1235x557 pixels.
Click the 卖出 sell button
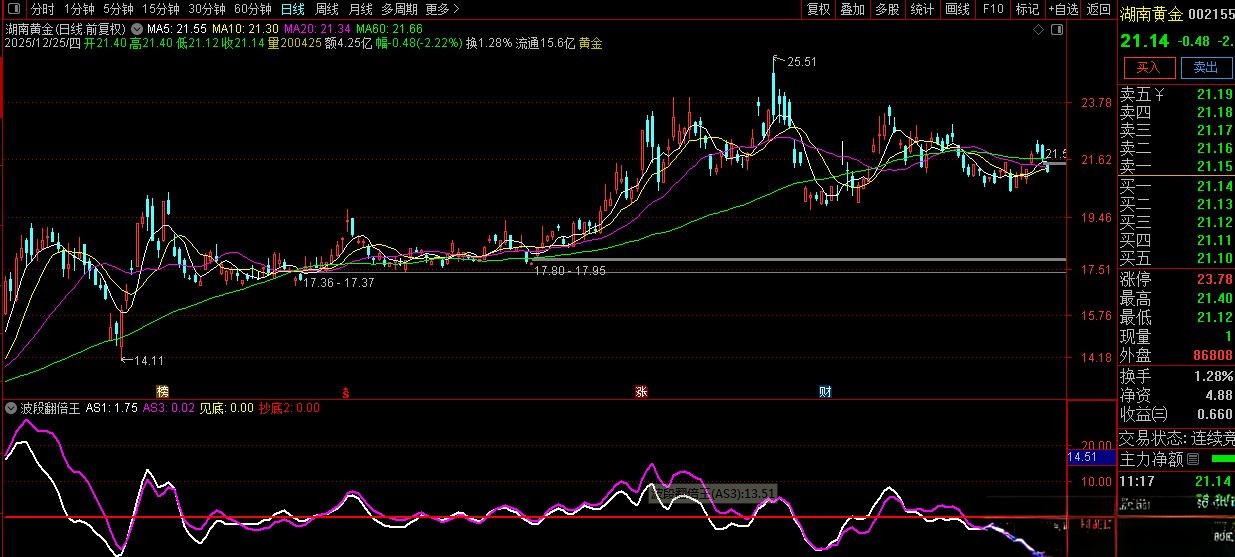[1206, 68]
